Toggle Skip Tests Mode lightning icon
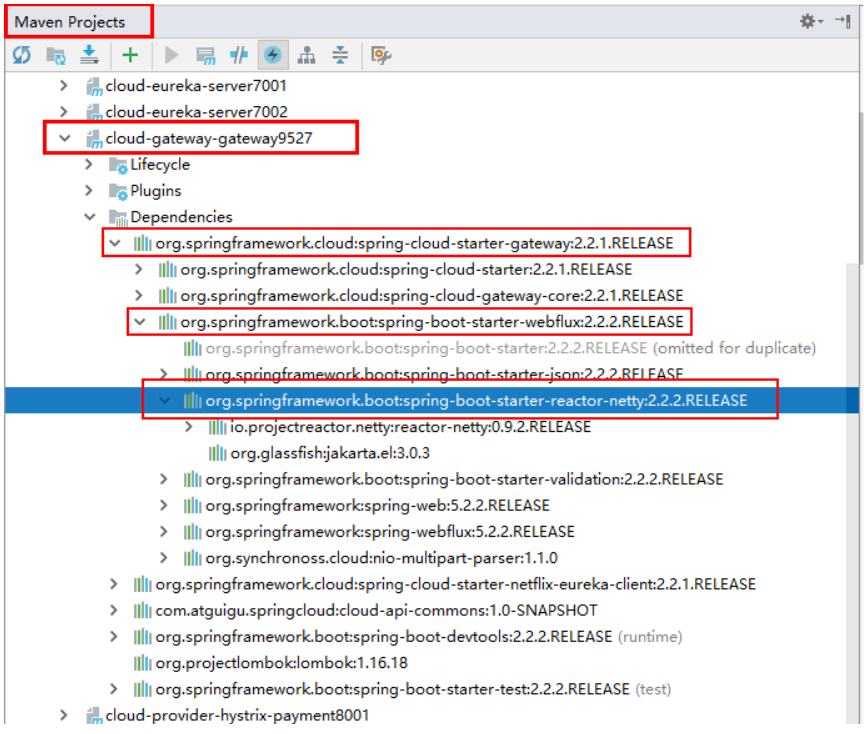The width and height of the screenshot is (864, 734). point(273,55)
